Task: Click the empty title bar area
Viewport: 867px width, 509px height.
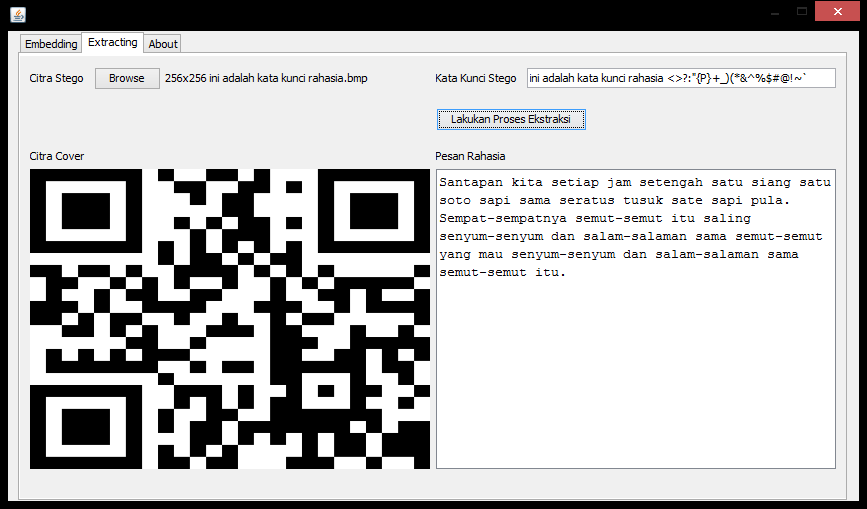Action: (x=400, y=13)
